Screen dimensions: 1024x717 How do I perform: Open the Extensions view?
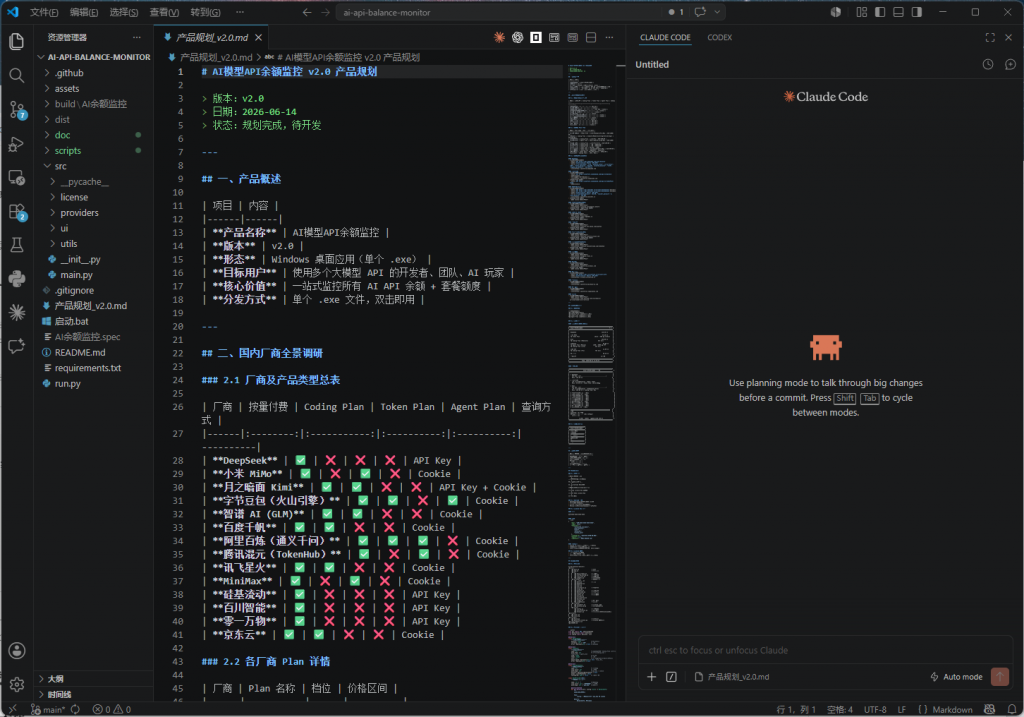tap(17, 212)
